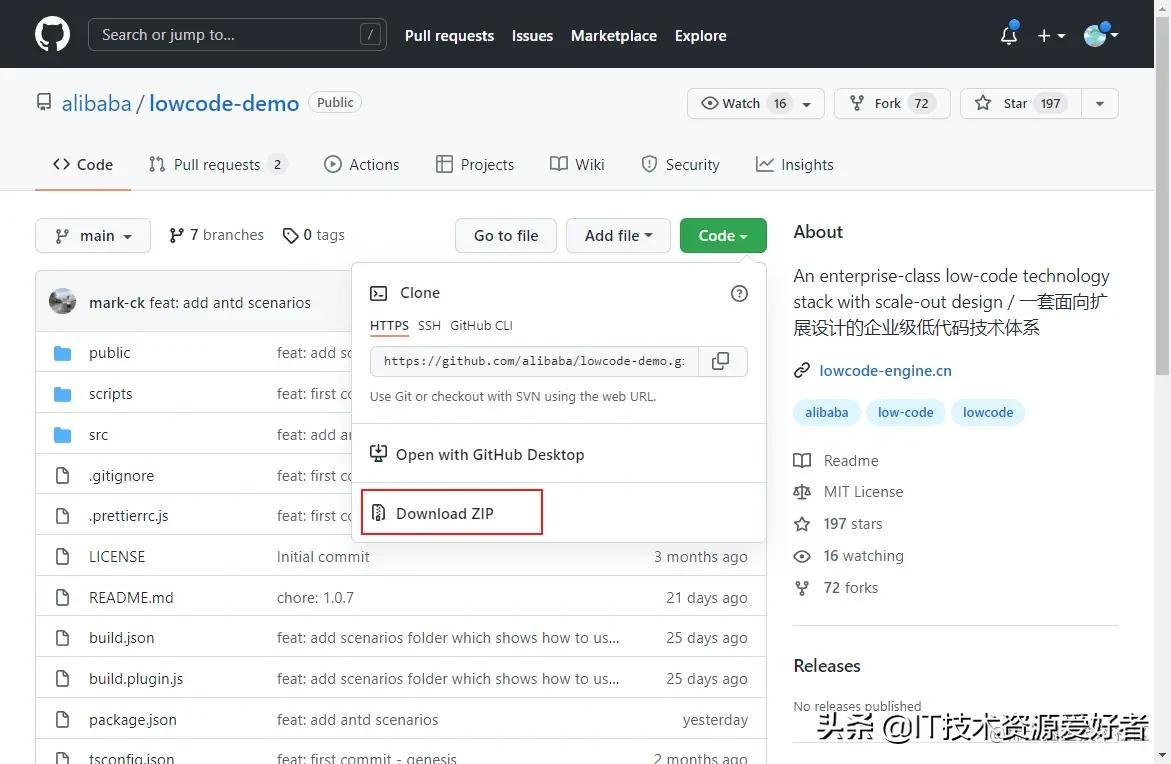This screenshot has height=764, width=1171.
Task: Open the public folder
Action: point(109,353)
